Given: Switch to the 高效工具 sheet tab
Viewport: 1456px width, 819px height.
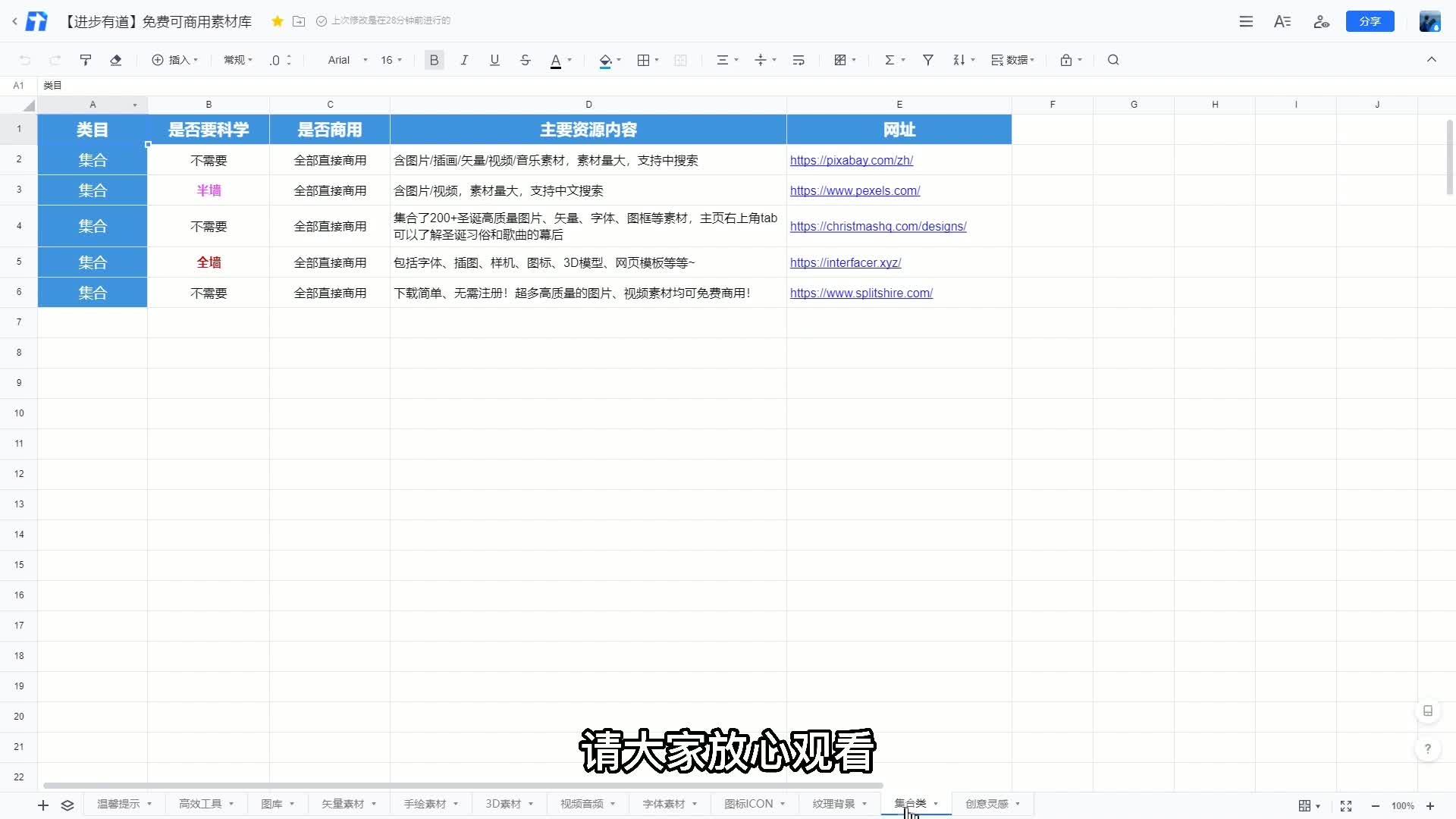Looking at the screenshot, I should point(200,804).
